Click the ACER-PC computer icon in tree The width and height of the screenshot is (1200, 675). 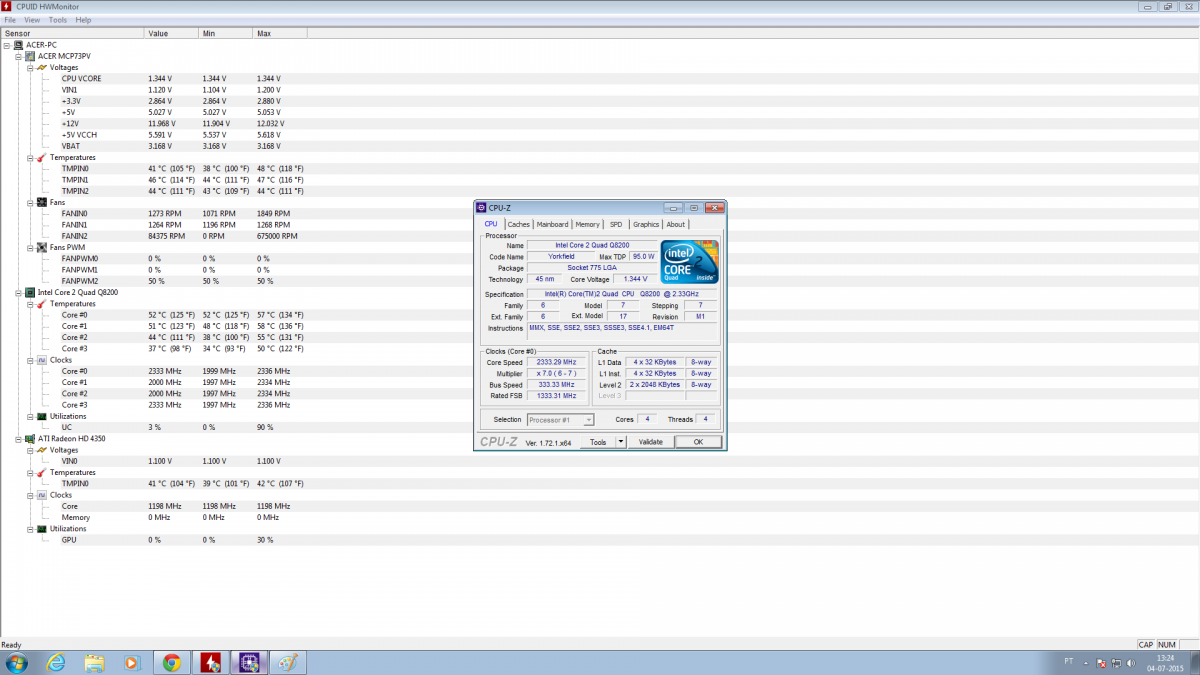[x=17, y=45]
